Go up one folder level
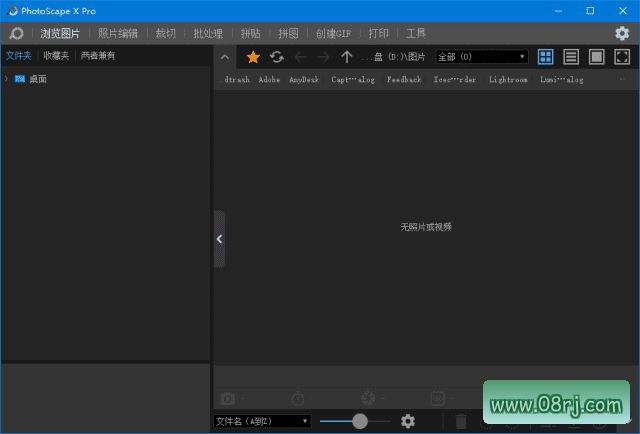The width and height of the screenshot is (640, 434). pos(347,57)
